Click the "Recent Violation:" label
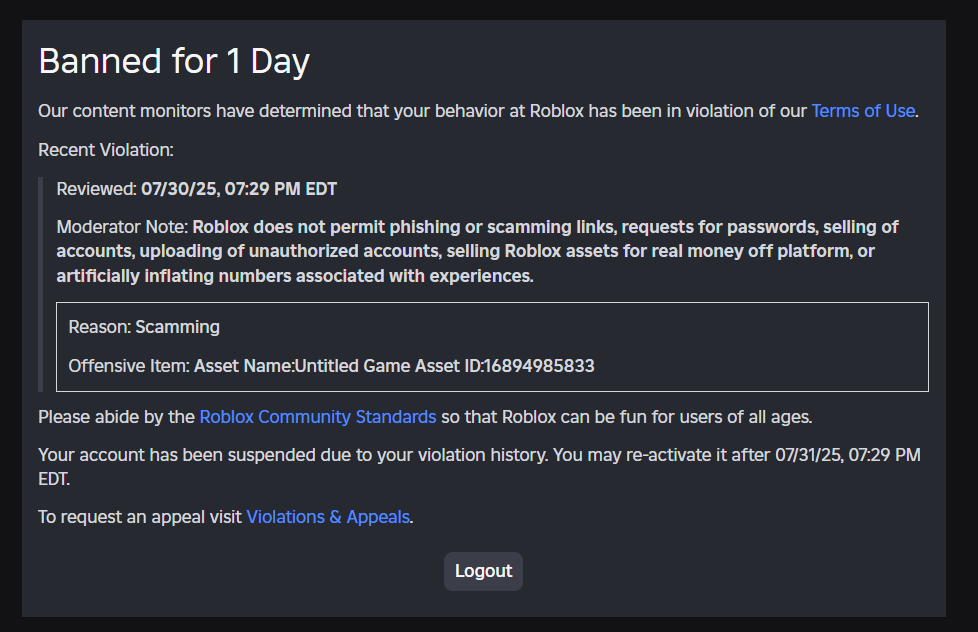 pyautogui.click(x=106, y=150)
